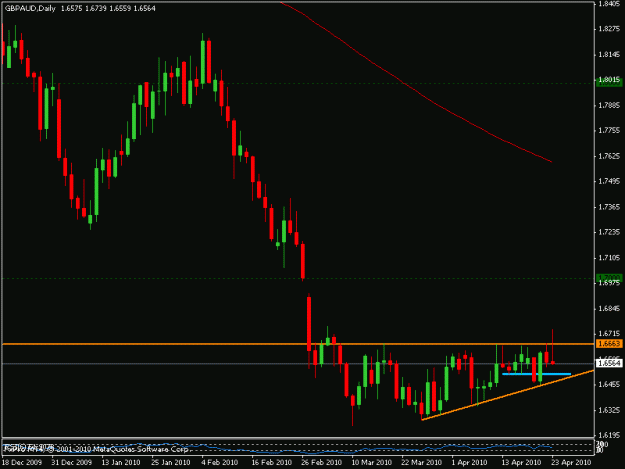Click the 1.7885 price axis label
625x469 pixels.
pyautogui.click(x=609, y=105)
